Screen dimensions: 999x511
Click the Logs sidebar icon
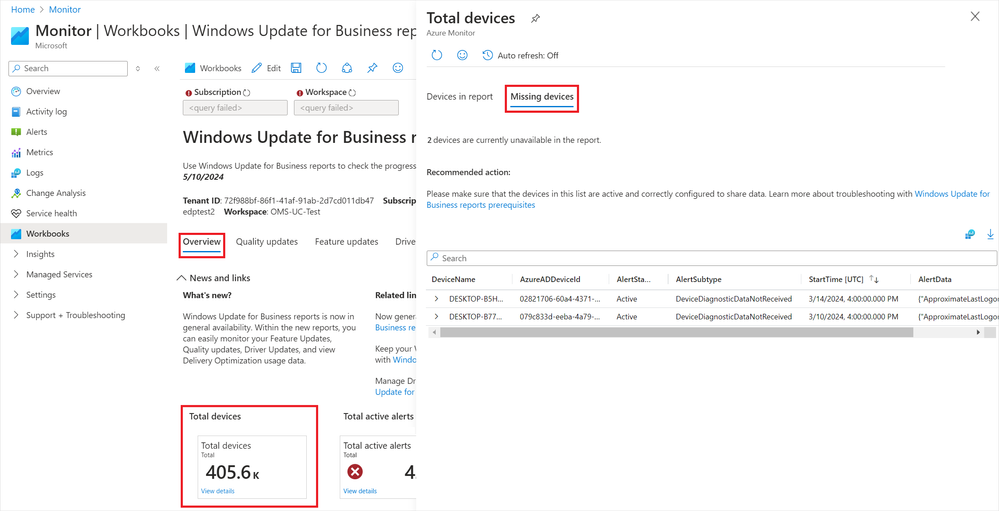16,173
